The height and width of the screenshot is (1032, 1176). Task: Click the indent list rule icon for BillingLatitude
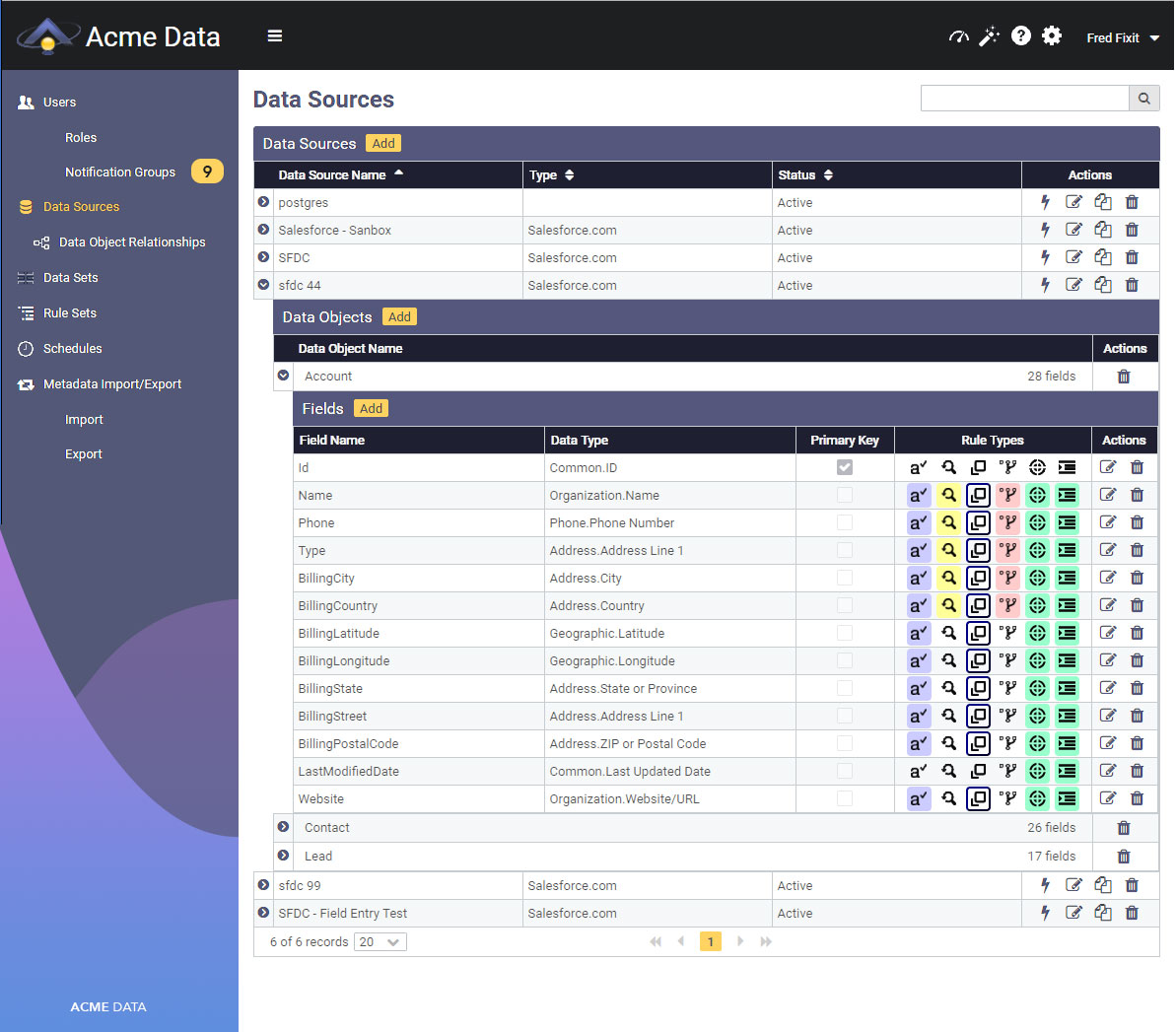[x=1067, y=633]
